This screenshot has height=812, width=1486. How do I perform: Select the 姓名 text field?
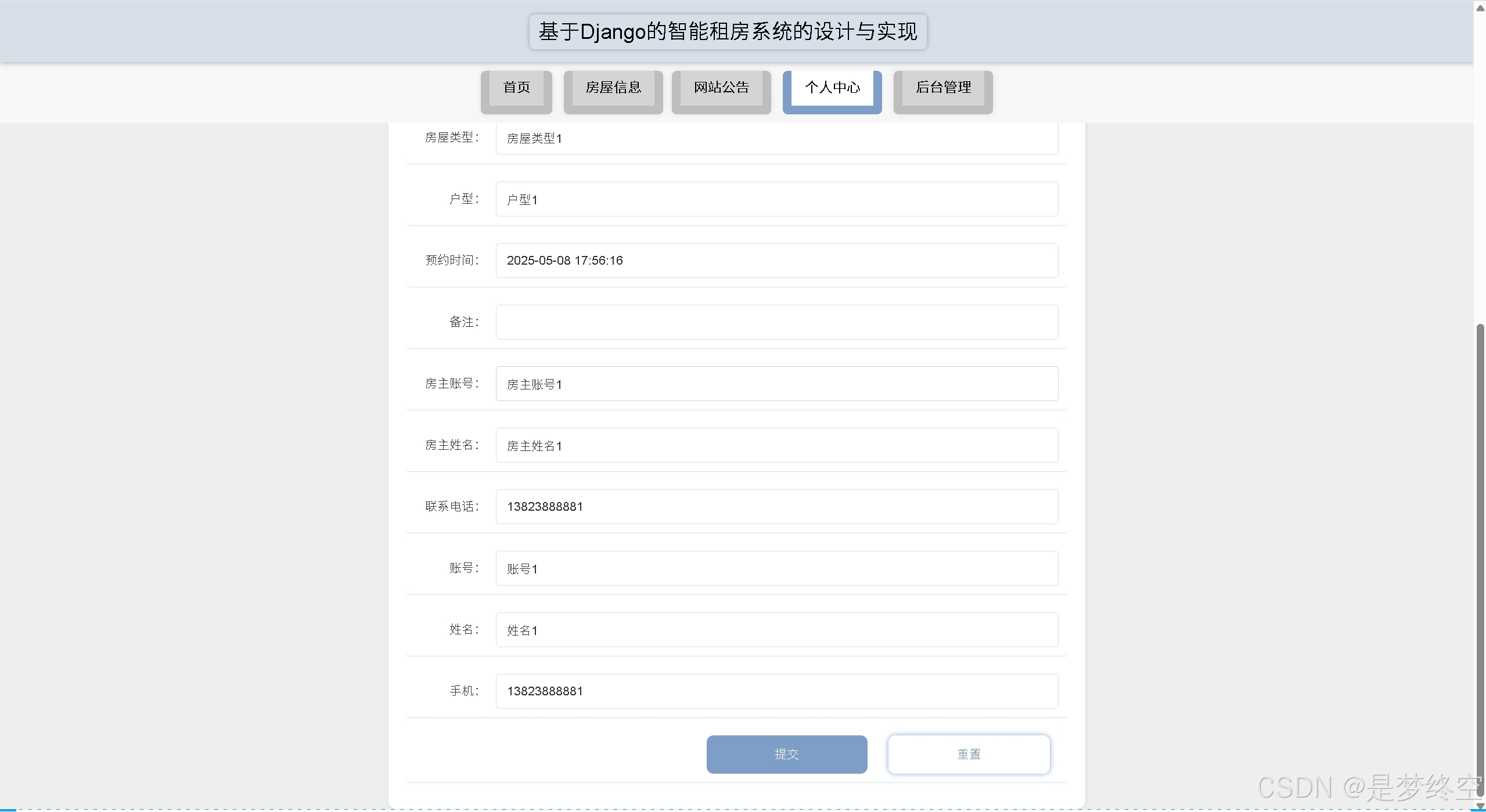[776, 630]
